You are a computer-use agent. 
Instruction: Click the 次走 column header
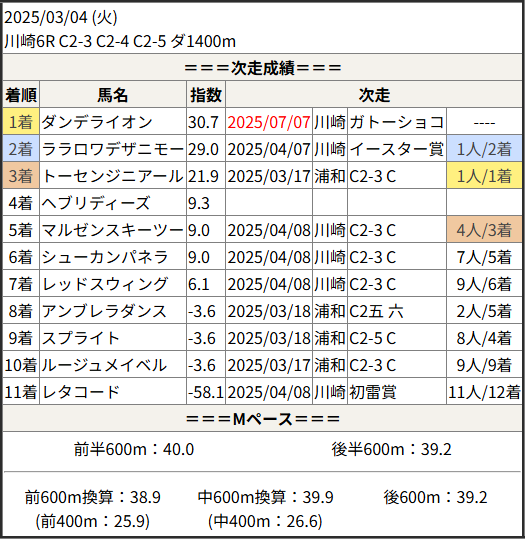pyautogui.click(x=374, y=95)
